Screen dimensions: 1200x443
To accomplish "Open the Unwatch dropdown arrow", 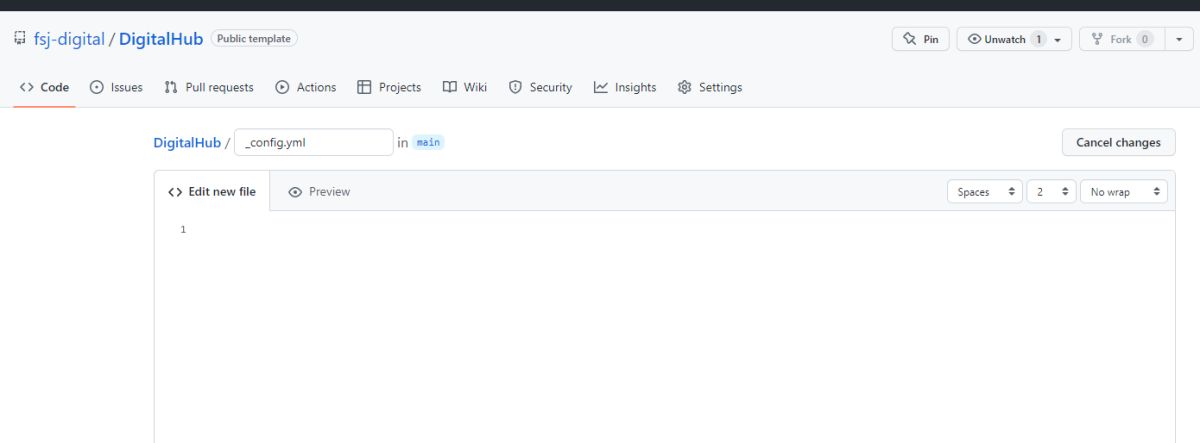I will click(1058, 39).
